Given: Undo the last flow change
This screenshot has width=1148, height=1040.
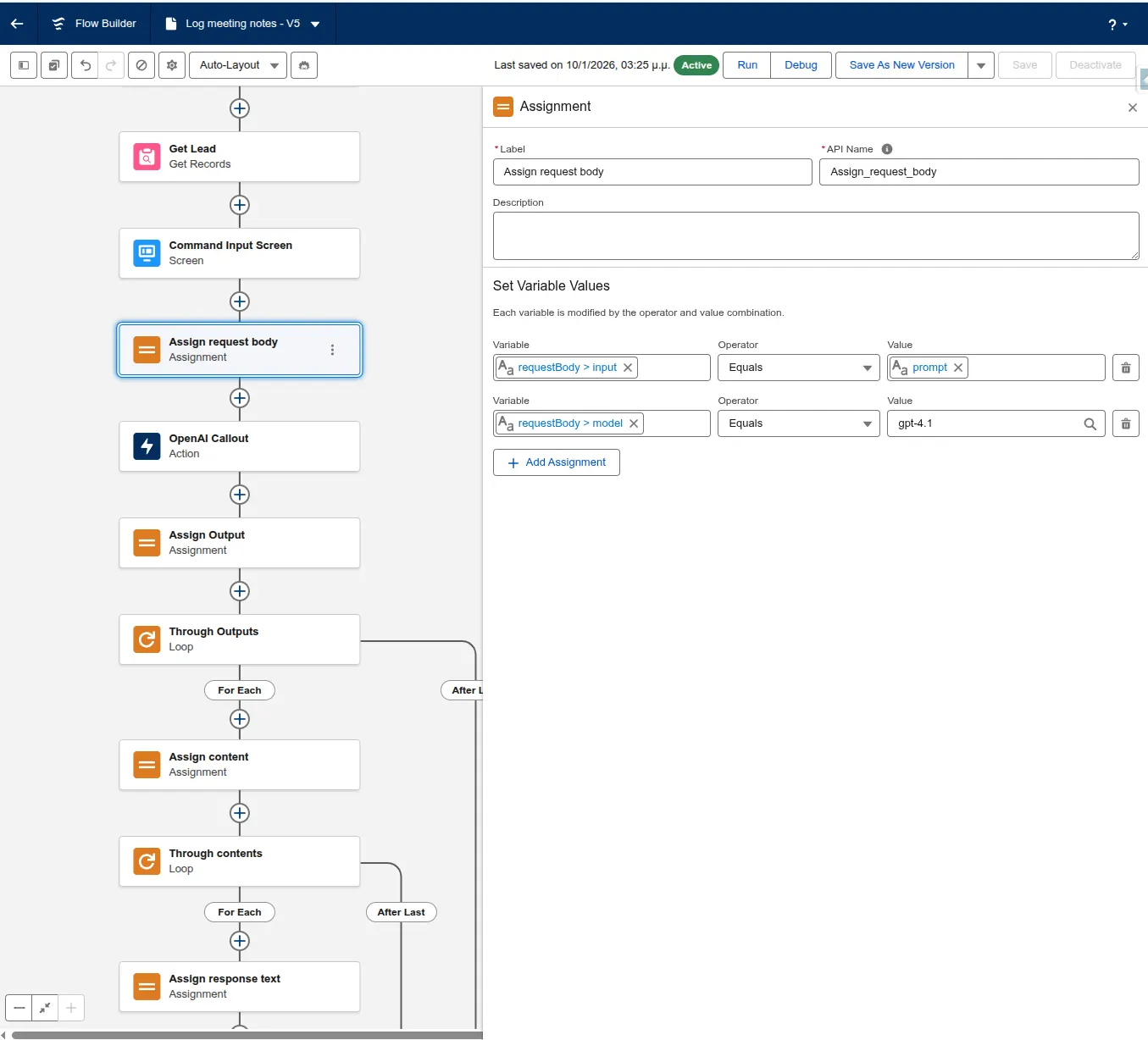Looking at the screenshot, I should click(84, 65).
